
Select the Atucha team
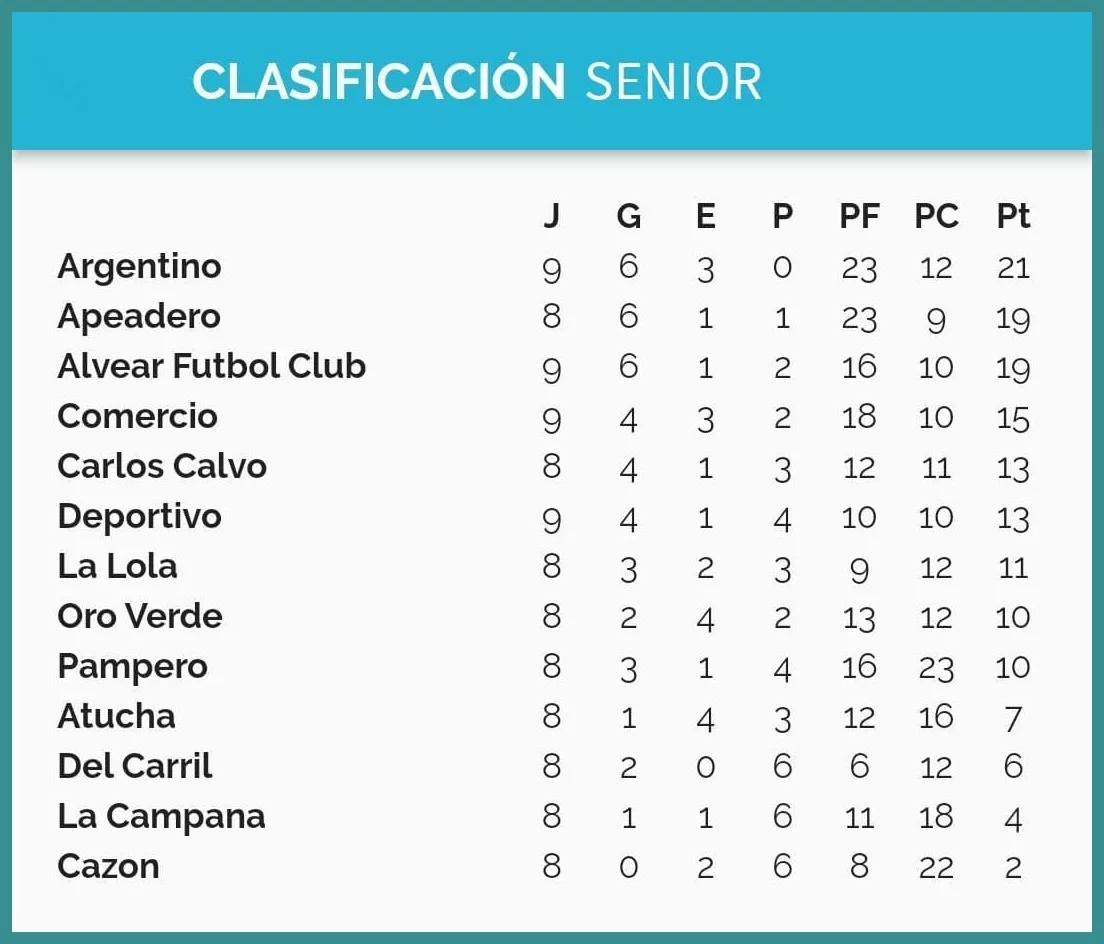pos(116,717)
